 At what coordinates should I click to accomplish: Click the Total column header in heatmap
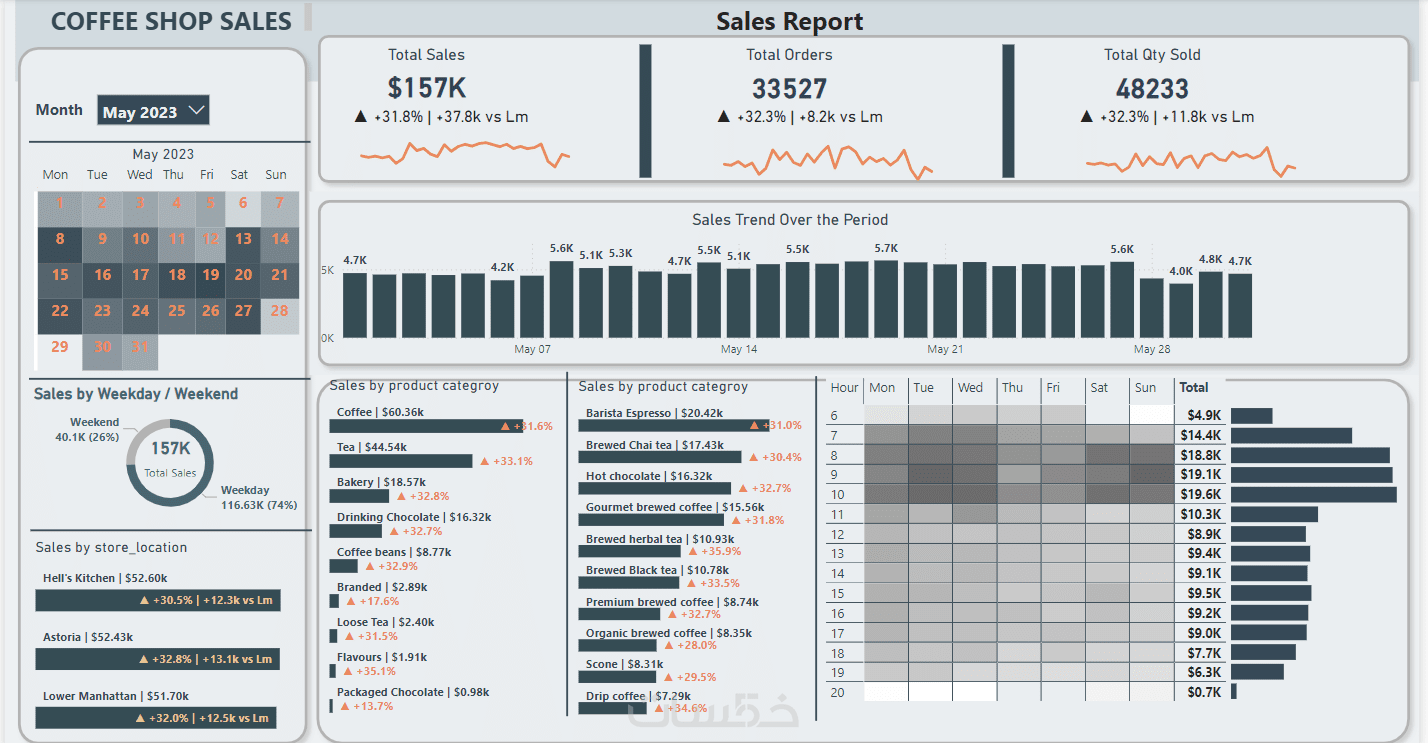tap(1194, 387)
